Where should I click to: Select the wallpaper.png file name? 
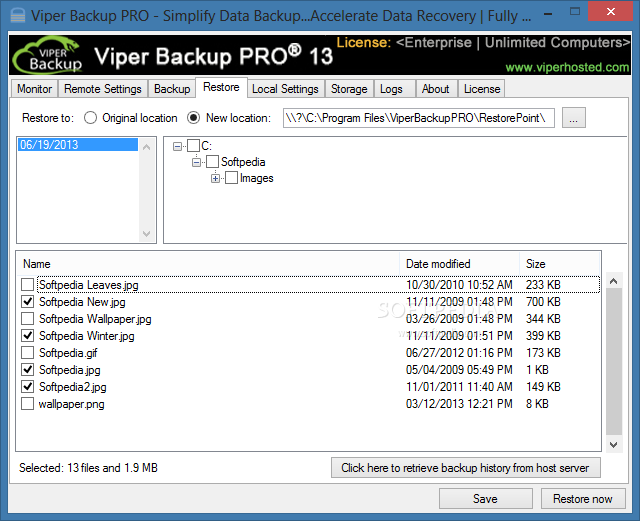[x=71, y=404]
